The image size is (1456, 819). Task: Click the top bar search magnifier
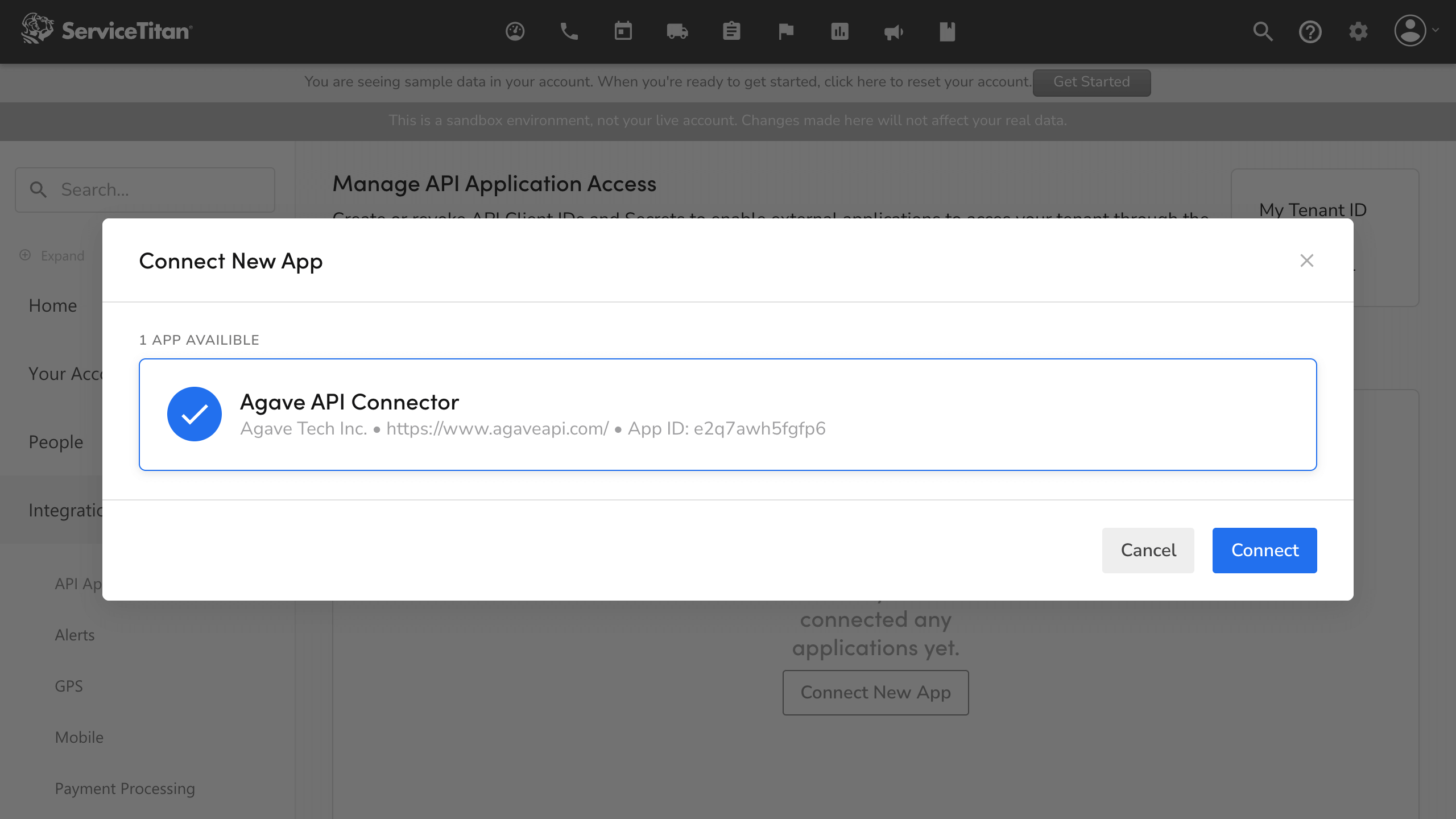pos(1263,31)
